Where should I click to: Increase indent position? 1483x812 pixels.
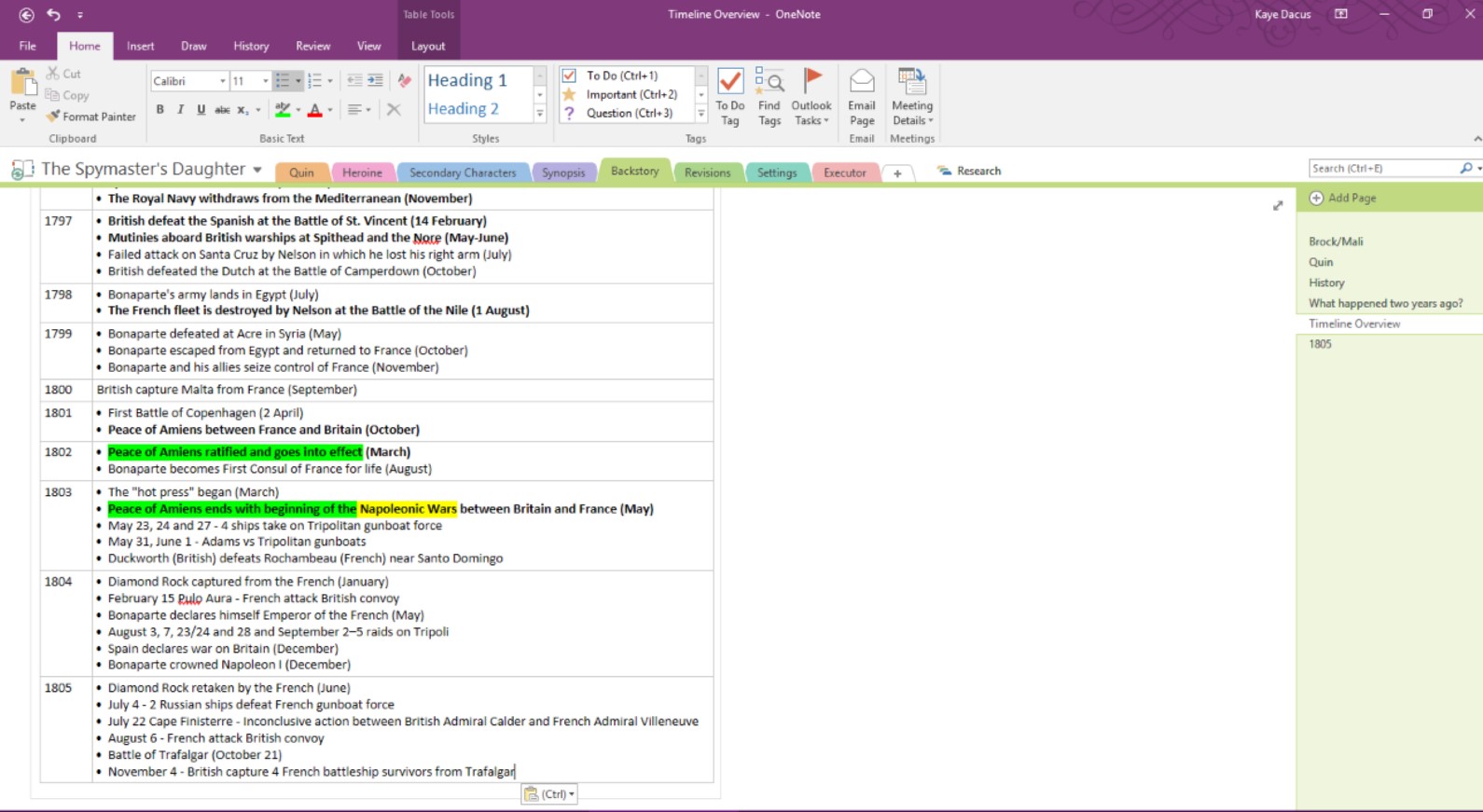375,81
